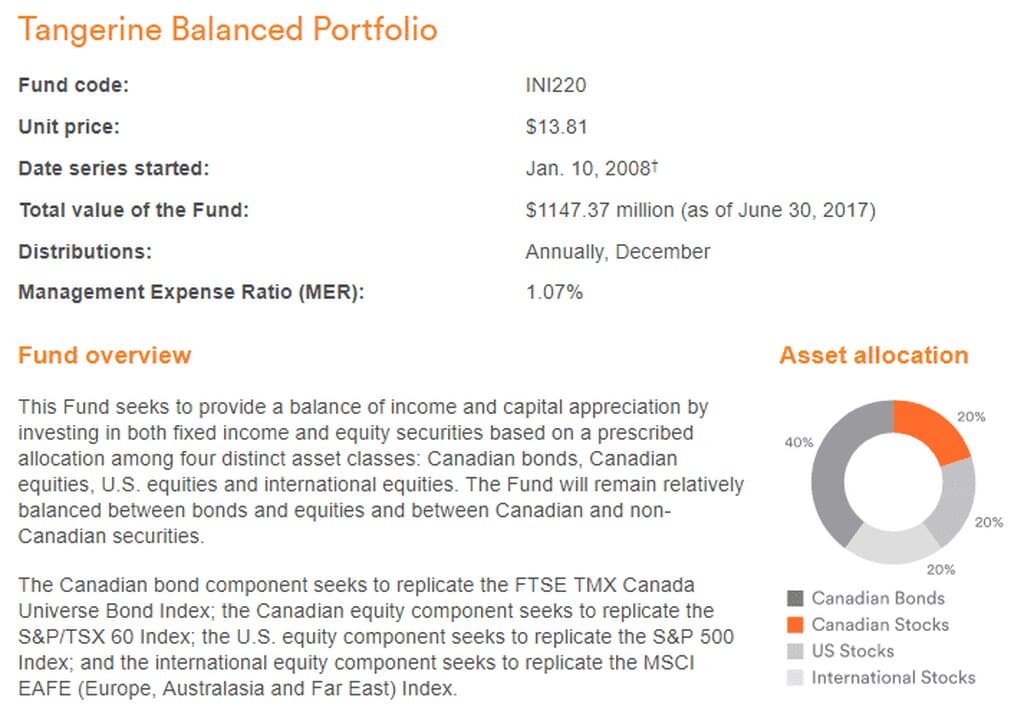Click the $1147.37 million total value text

600,210
